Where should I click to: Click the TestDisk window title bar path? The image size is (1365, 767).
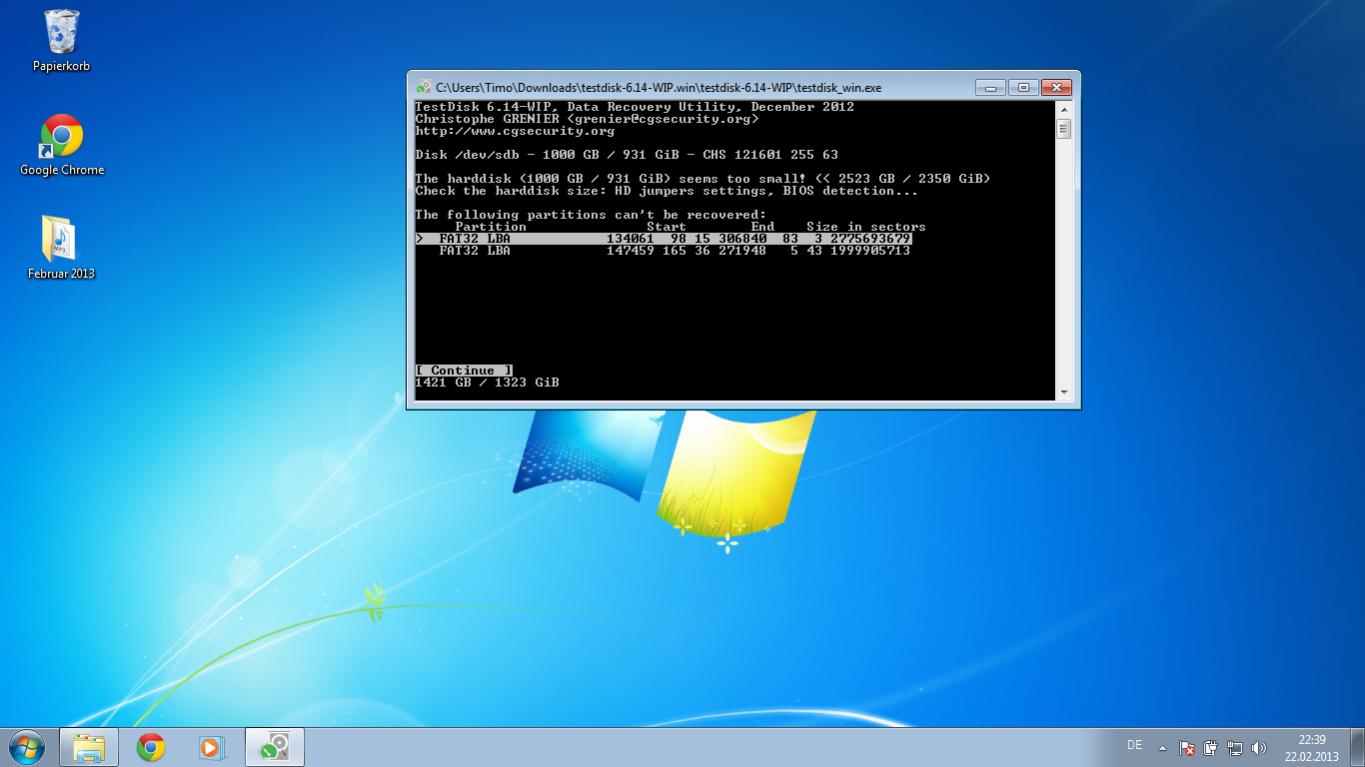pyautogui.click(x=658, y=88)
